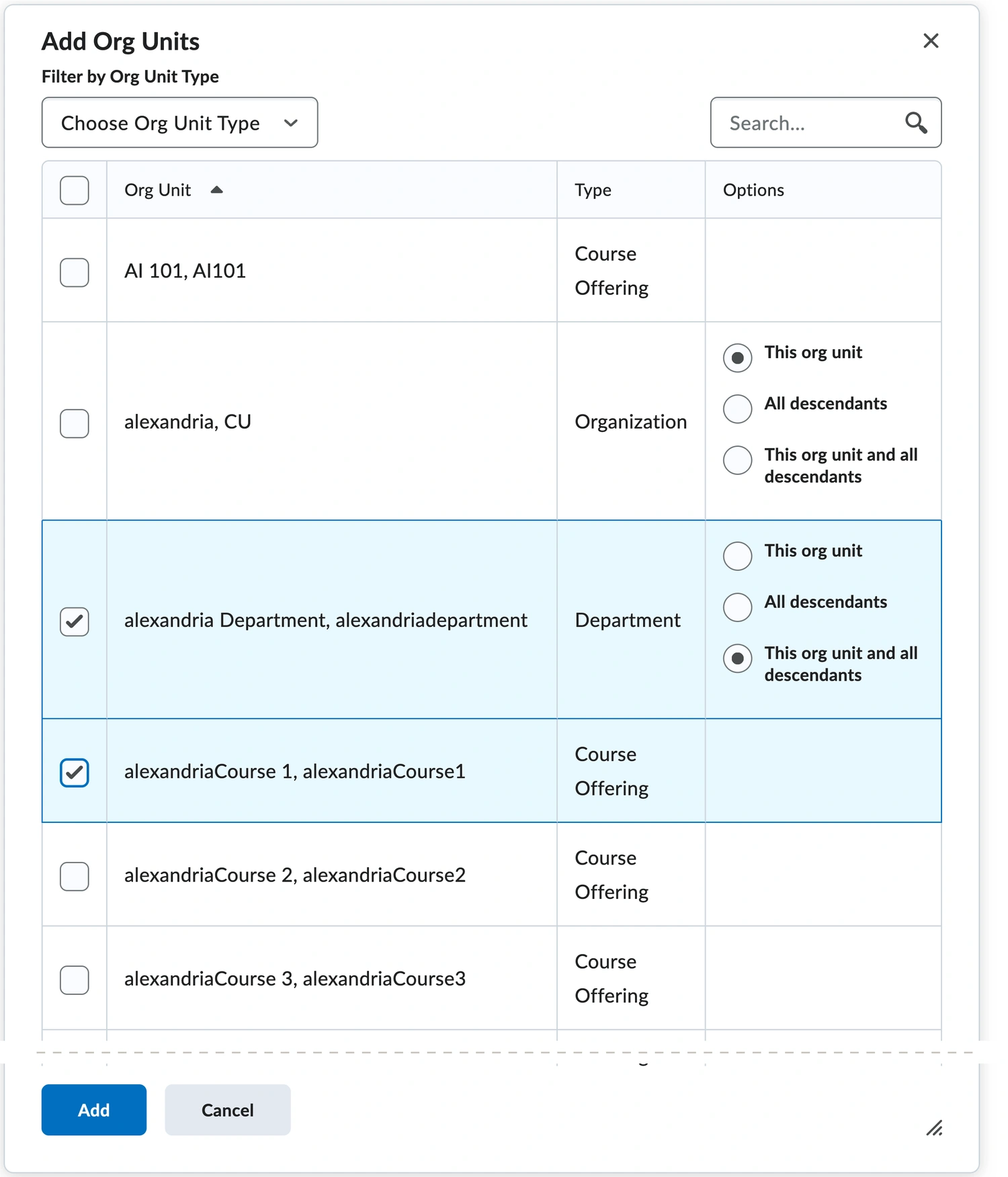Check the alexandriaCourse 2 checkbox
The height and width of the screenshot is (1177, 1008).
tap(75, 876)
